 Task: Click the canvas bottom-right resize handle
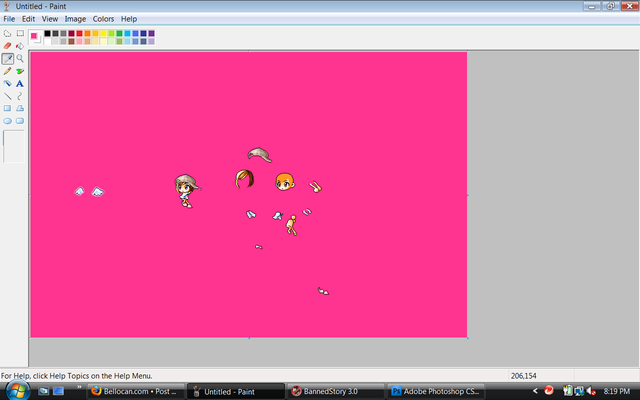[467, 338]
